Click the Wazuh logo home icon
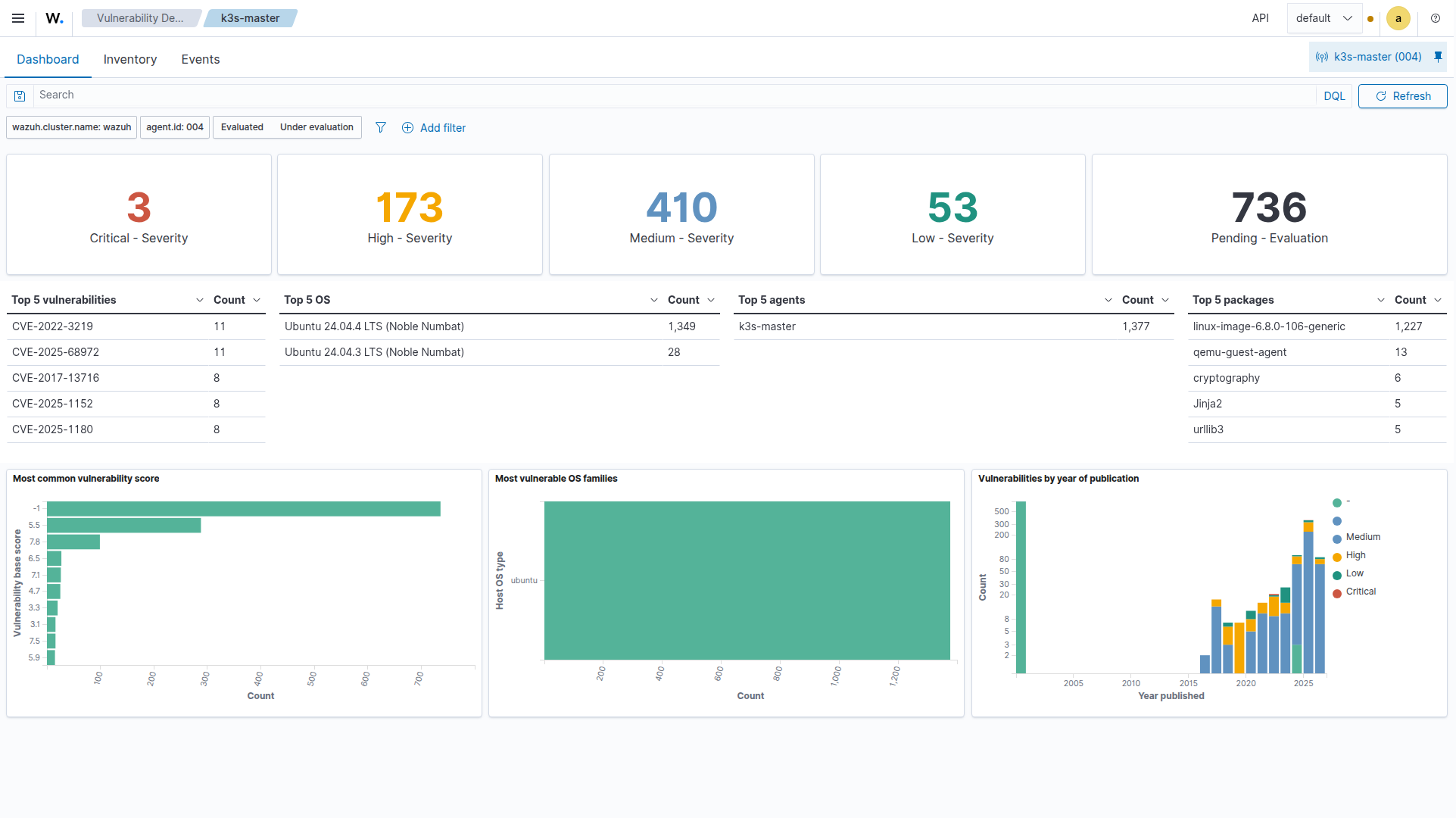 point(55,18)
